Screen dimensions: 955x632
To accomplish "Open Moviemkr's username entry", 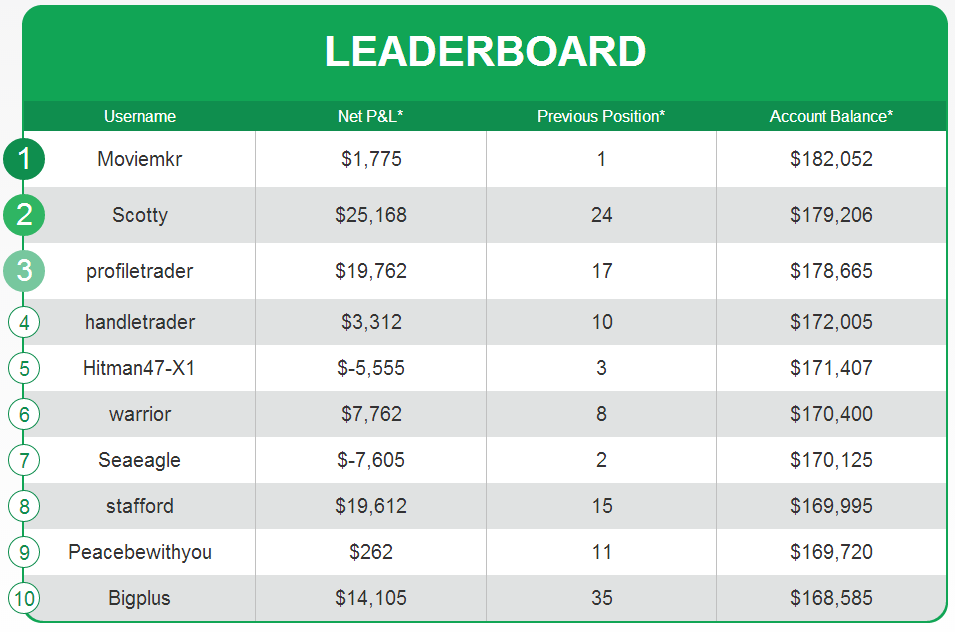I will pyautogui.click(x=139, y=159).
